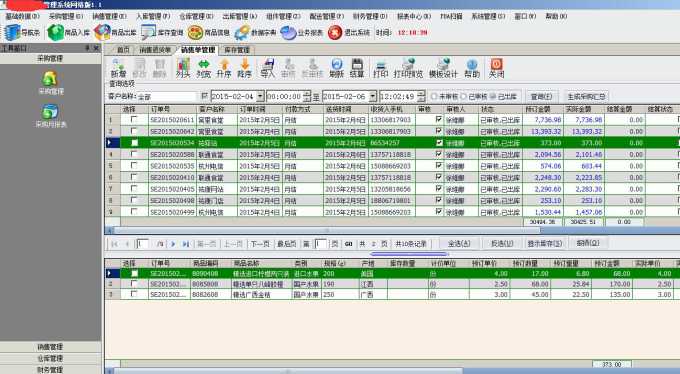
Task: Open the 库存查询 inventory query icon
Action: click(162, 33)
